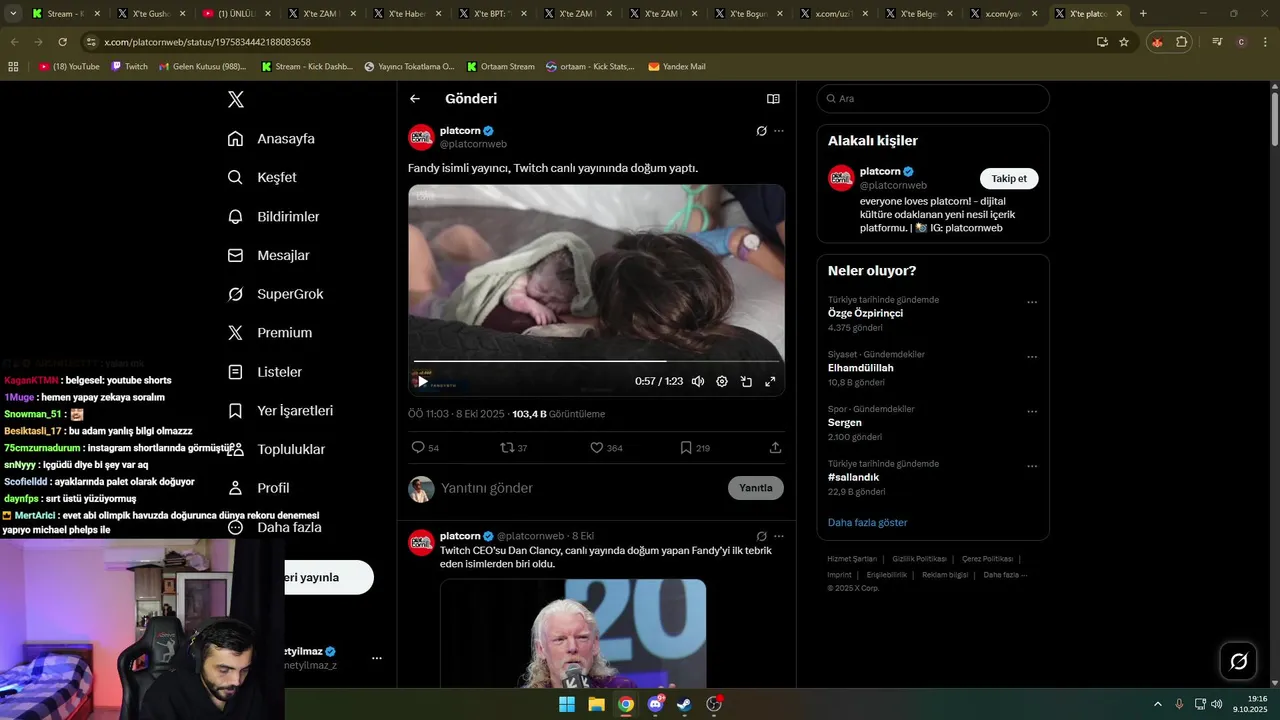Open more options for Özge Özpirinçci trend
Image resolution: width=1280 pixels, height=720 pixels.
[1032, 302]
